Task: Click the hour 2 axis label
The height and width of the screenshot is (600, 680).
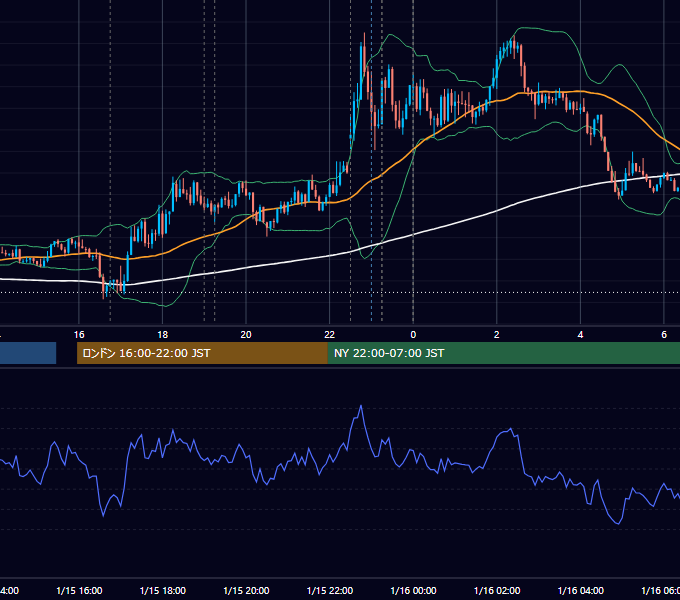Action: pos(497,334)
